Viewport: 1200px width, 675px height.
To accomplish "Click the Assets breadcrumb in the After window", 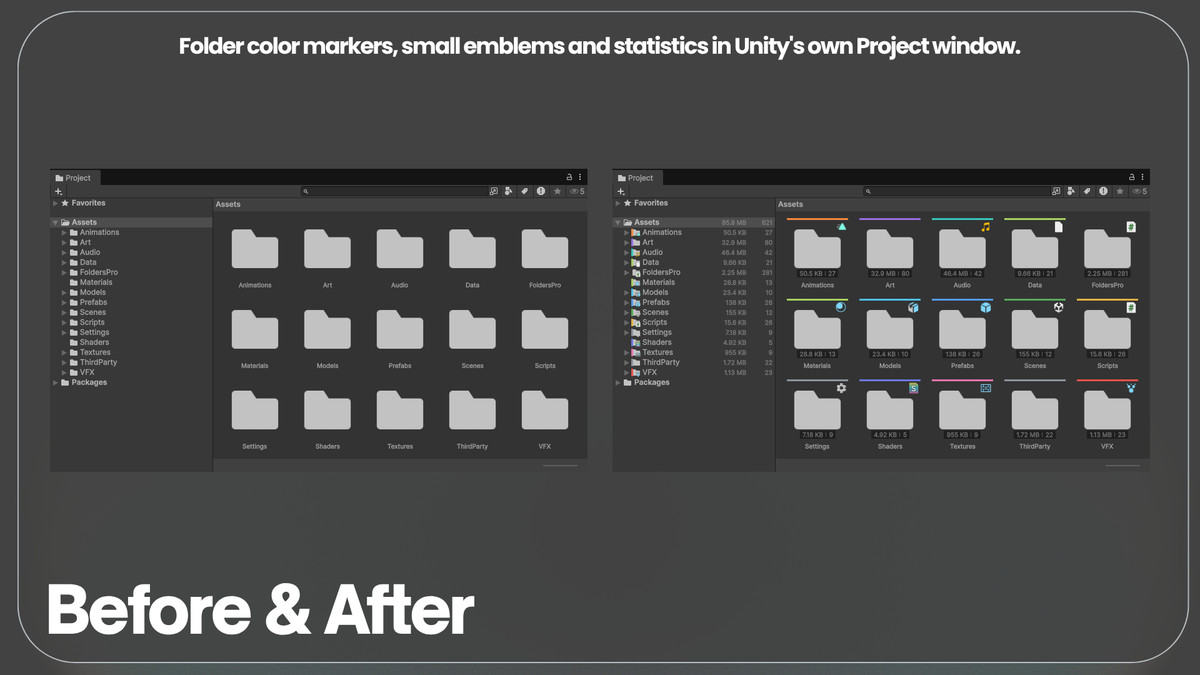I will [x=791, y=204].
